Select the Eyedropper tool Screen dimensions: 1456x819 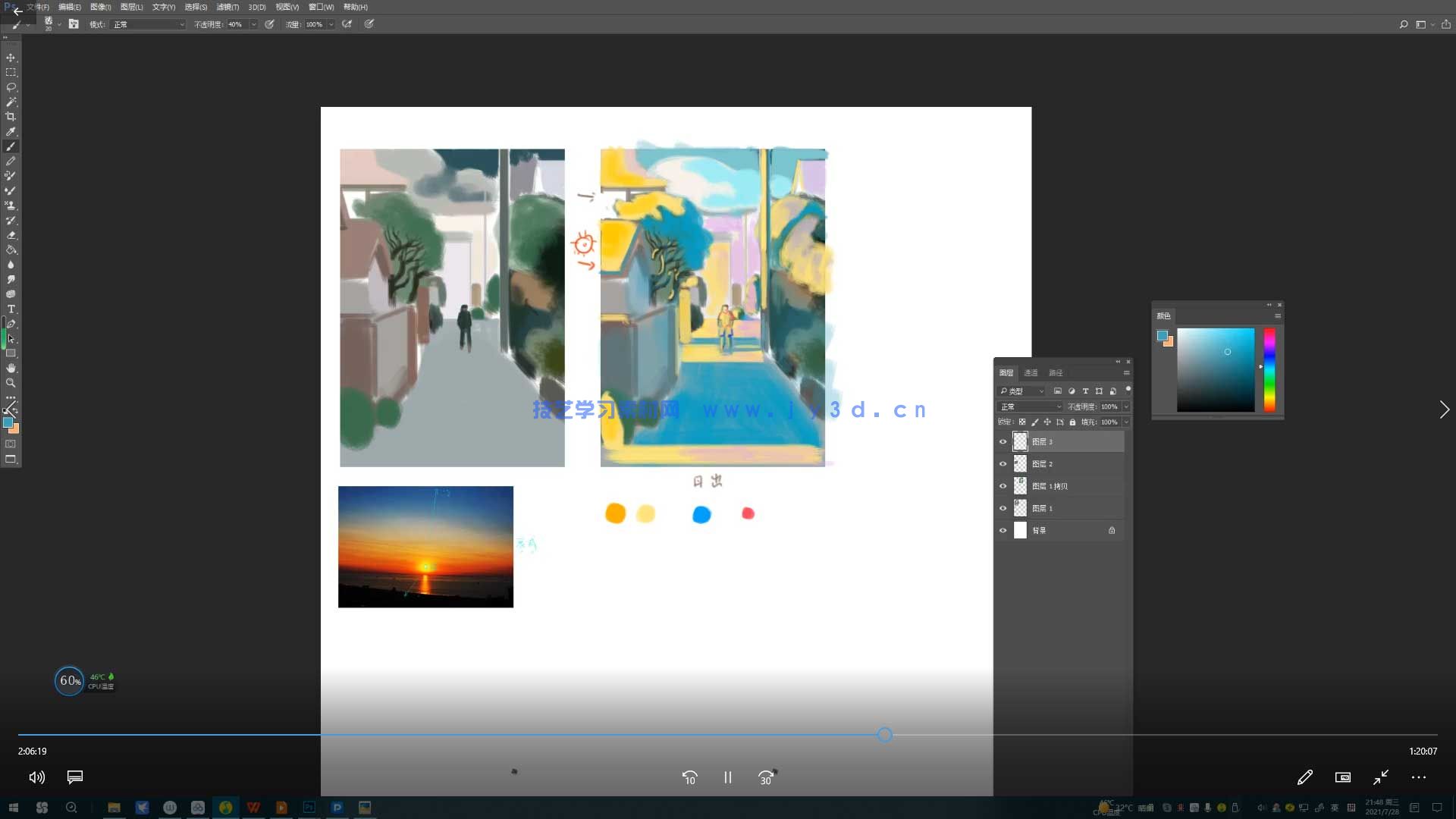point(11,130)
